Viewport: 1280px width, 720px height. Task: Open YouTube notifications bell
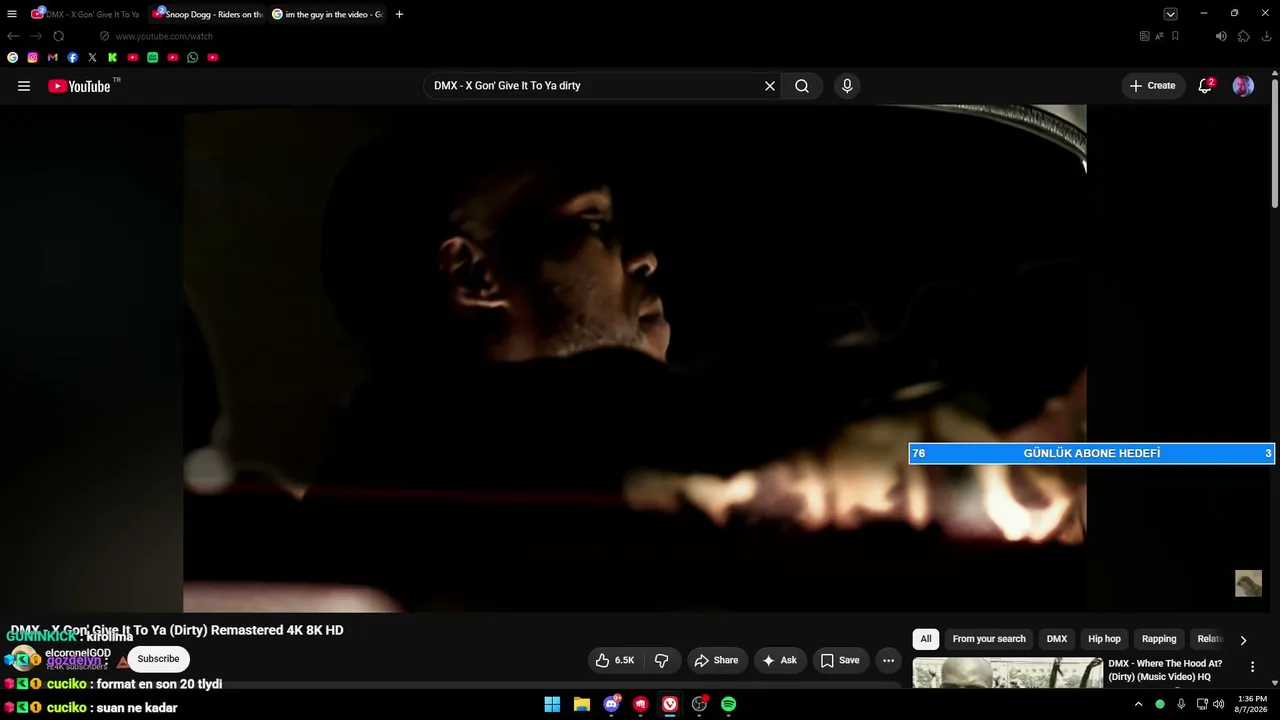tap(1205, 86)
